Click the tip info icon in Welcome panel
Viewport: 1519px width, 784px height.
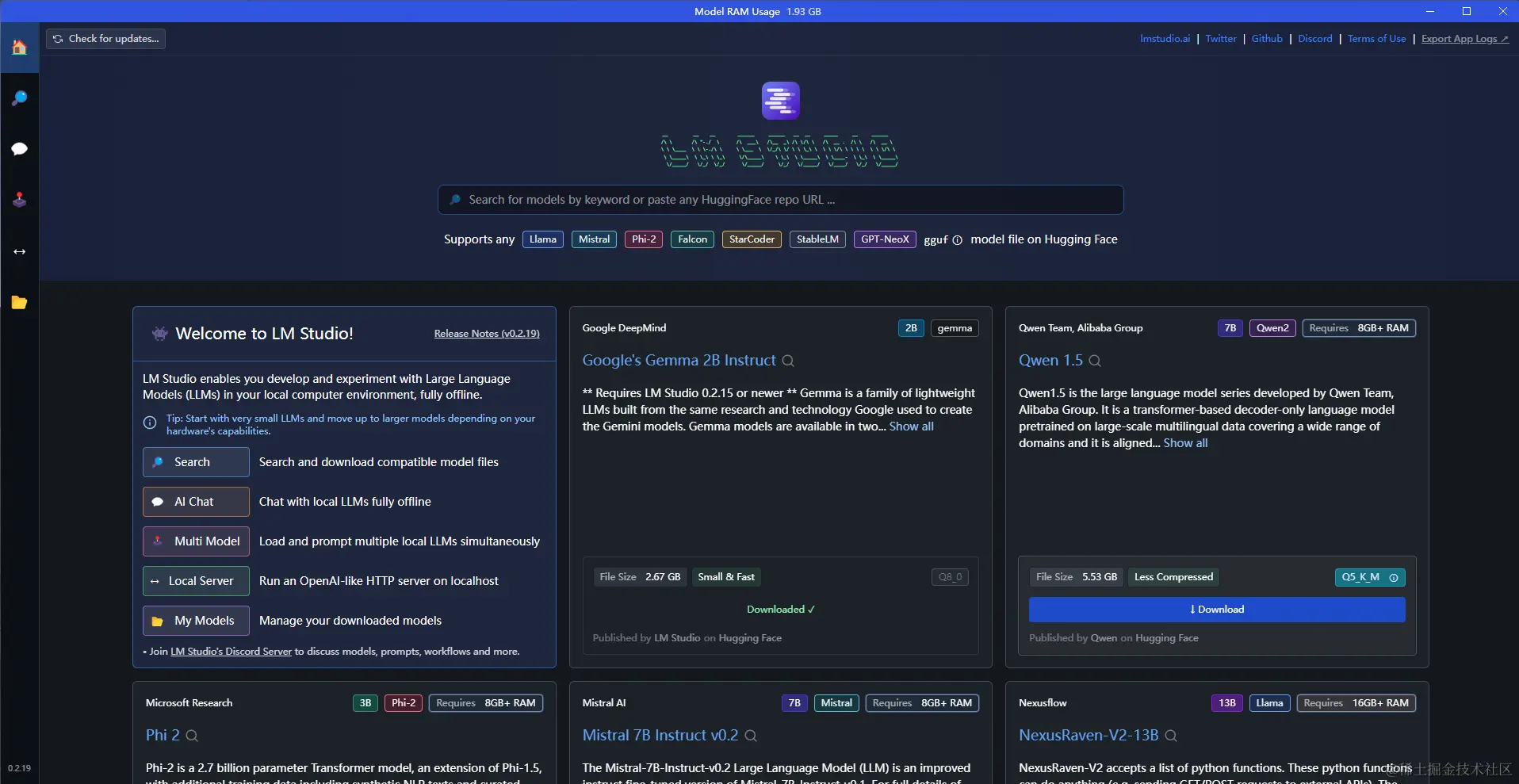pyautogui.click(x=150, y=423)
